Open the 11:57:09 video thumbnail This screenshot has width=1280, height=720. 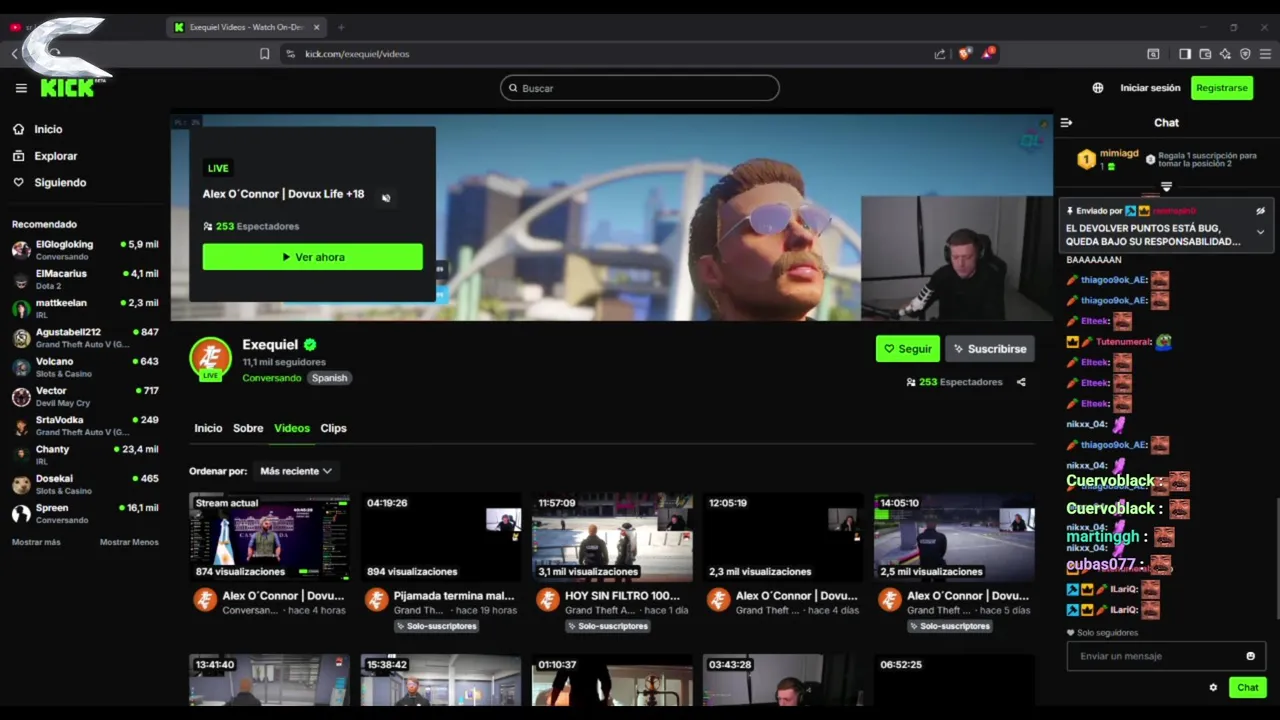pyautogui.click(x=612, y=537)
